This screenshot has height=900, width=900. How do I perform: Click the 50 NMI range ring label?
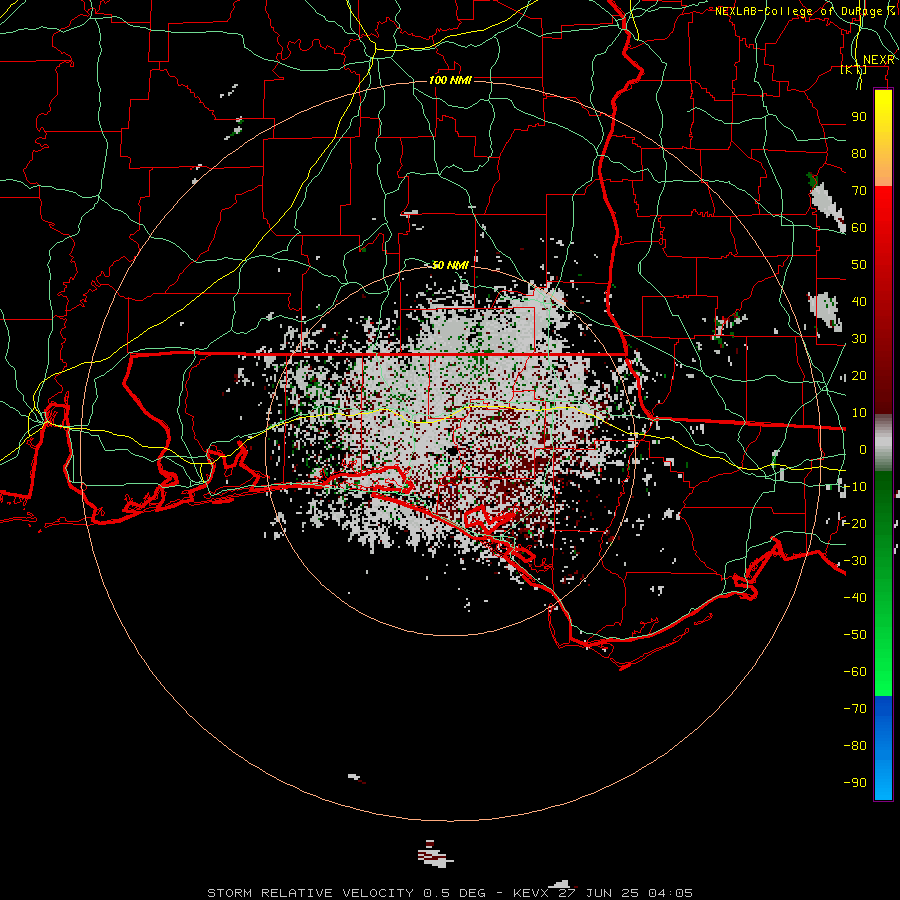tap(450, 265)
